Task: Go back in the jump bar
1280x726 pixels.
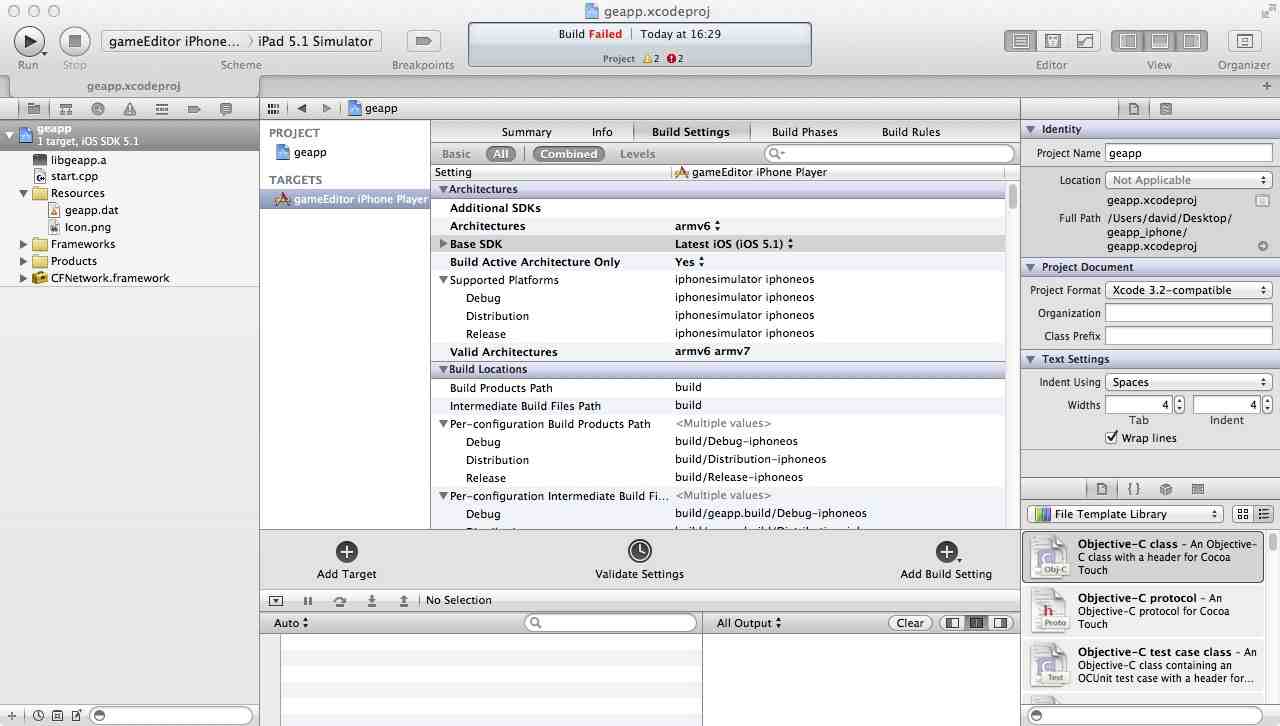Action: tap(301, 108)
